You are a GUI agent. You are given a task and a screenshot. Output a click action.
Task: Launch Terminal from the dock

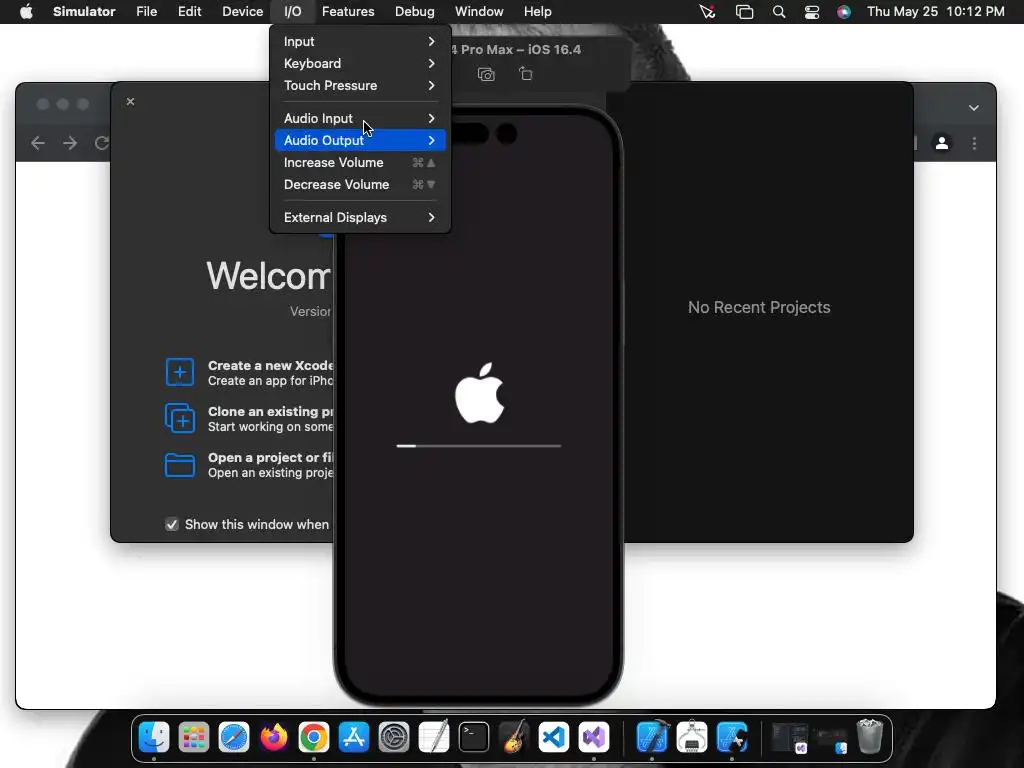473,737
